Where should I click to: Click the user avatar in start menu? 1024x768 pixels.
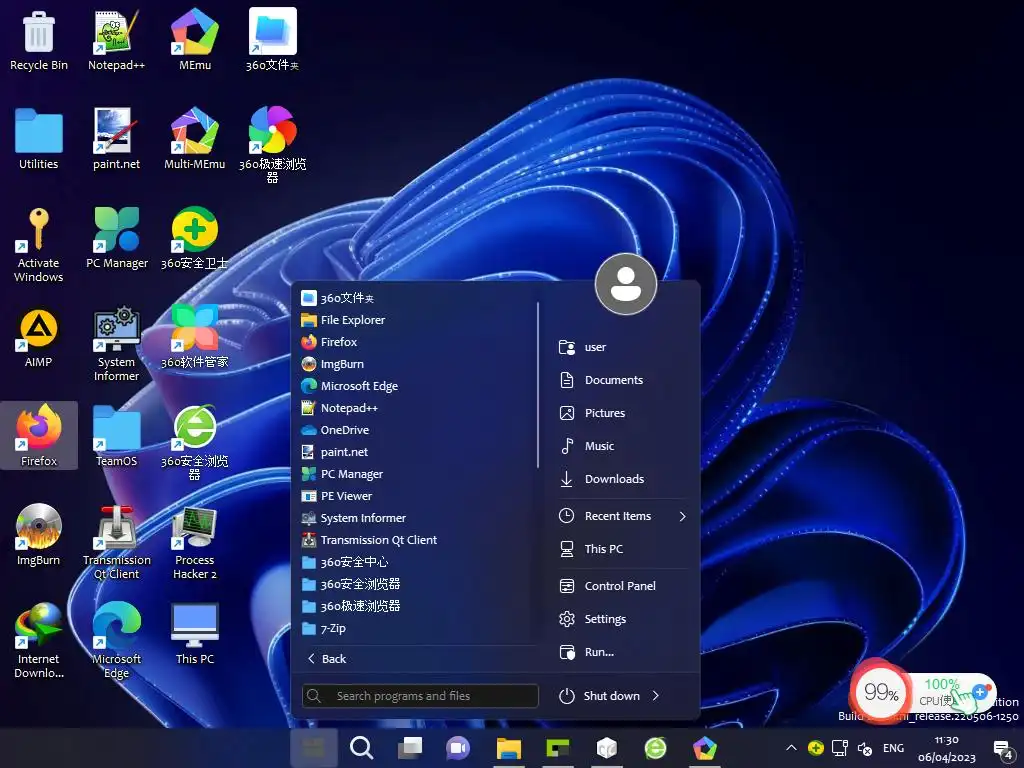point(626,284)
